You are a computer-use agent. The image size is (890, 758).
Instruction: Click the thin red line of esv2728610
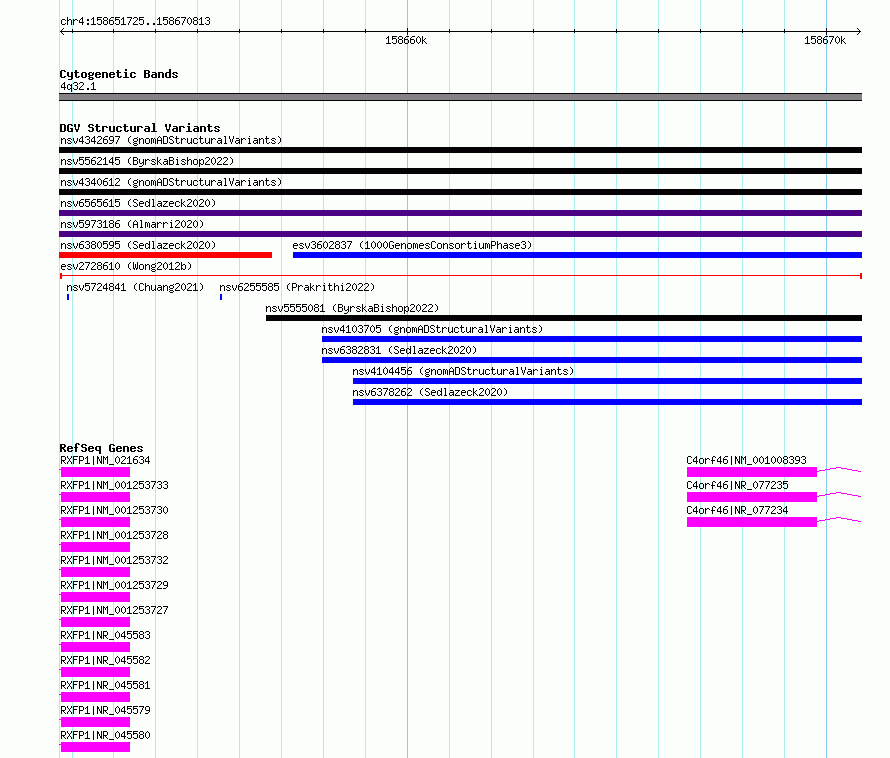click(460, 276)
